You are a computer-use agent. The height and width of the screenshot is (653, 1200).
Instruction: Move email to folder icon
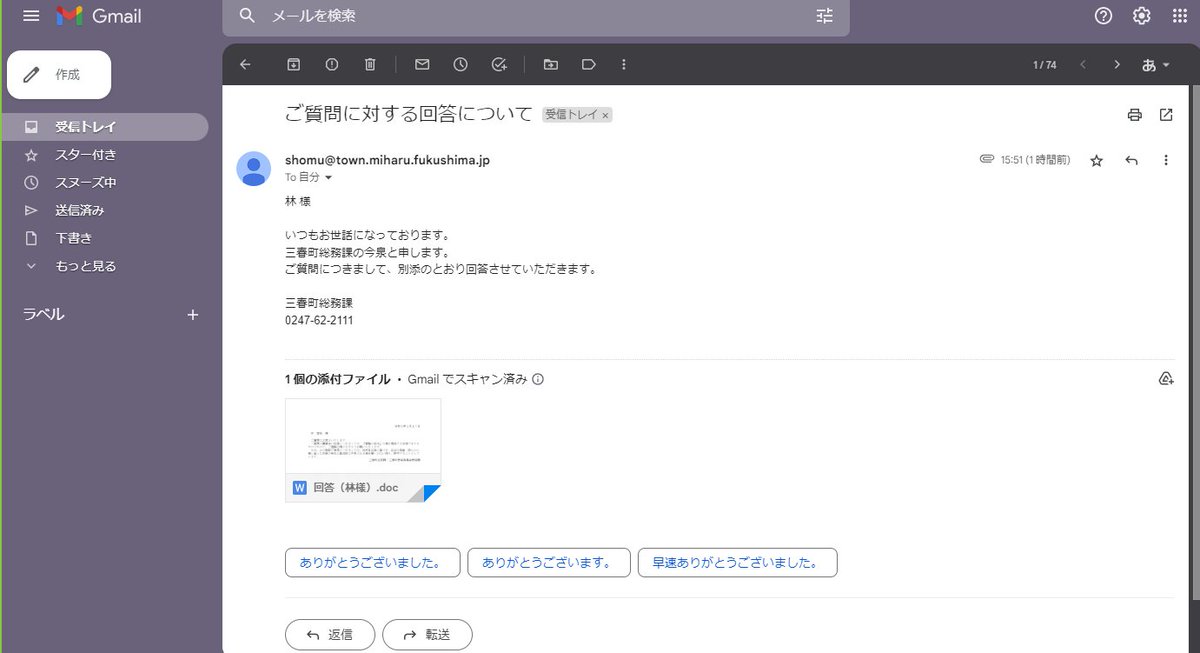tap(551, 64)
